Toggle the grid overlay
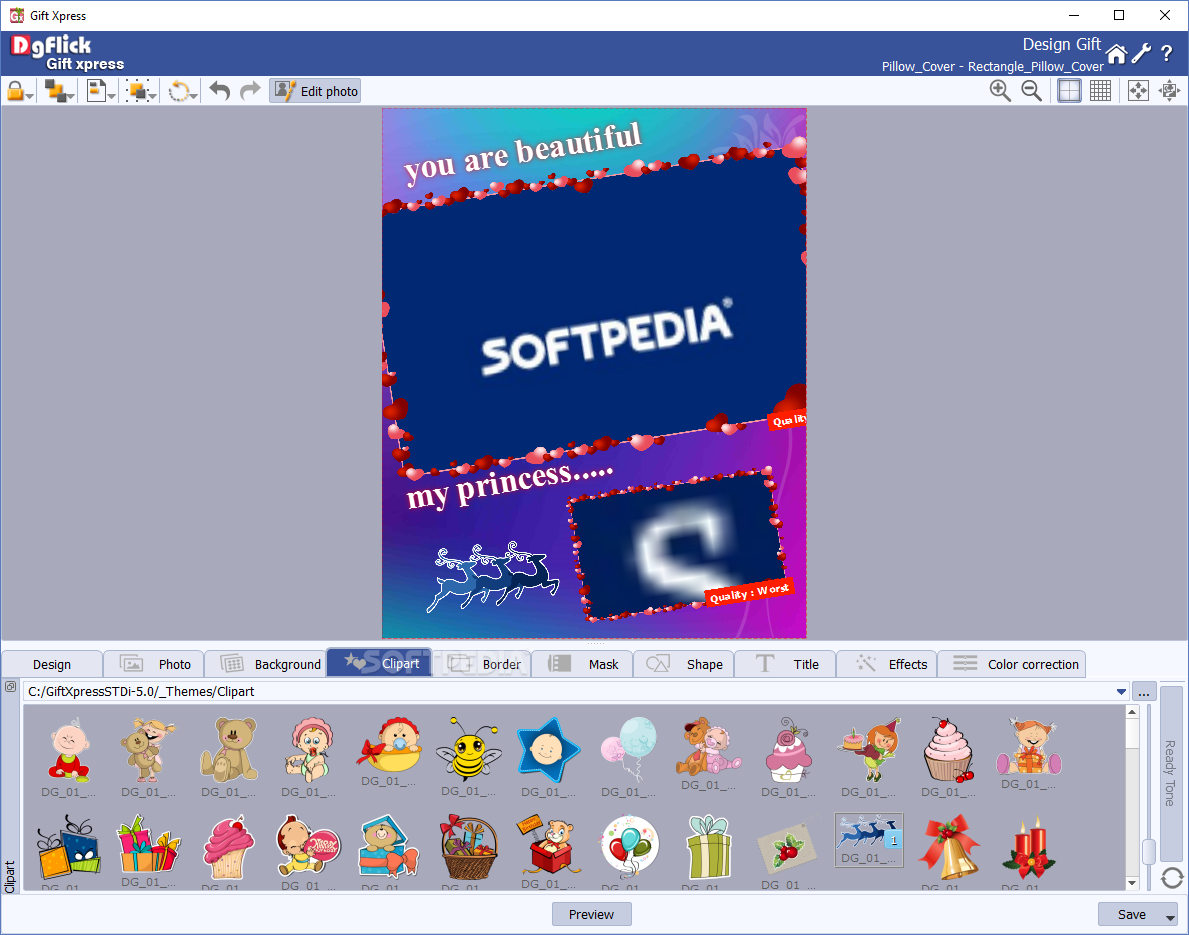Screen dimensions: 1189x935 [1100, 91]
